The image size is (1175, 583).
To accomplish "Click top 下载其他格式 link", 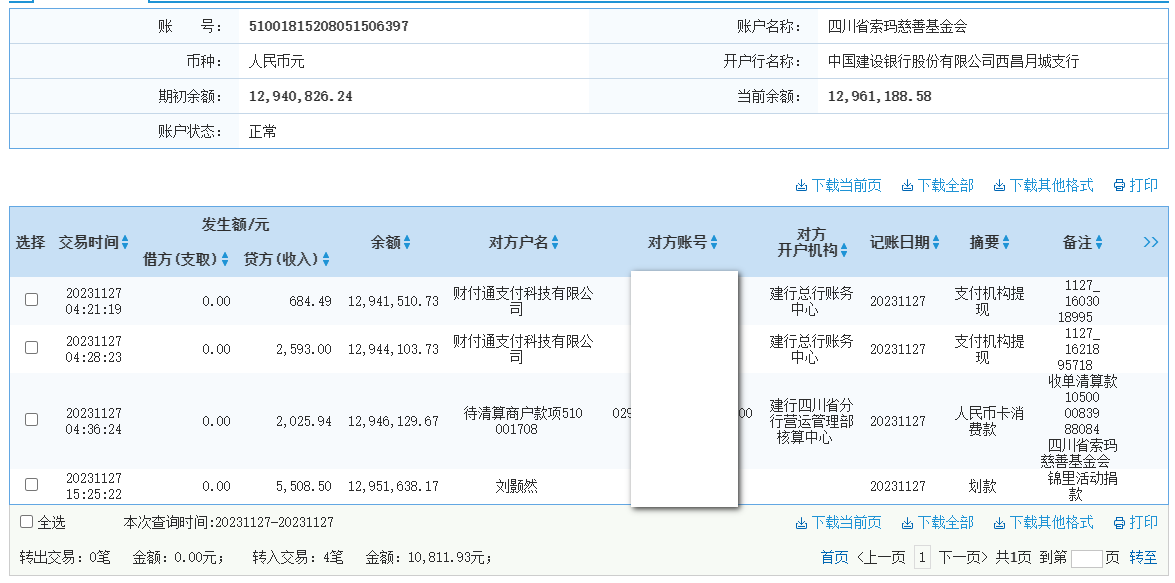I will [1043, 185].
